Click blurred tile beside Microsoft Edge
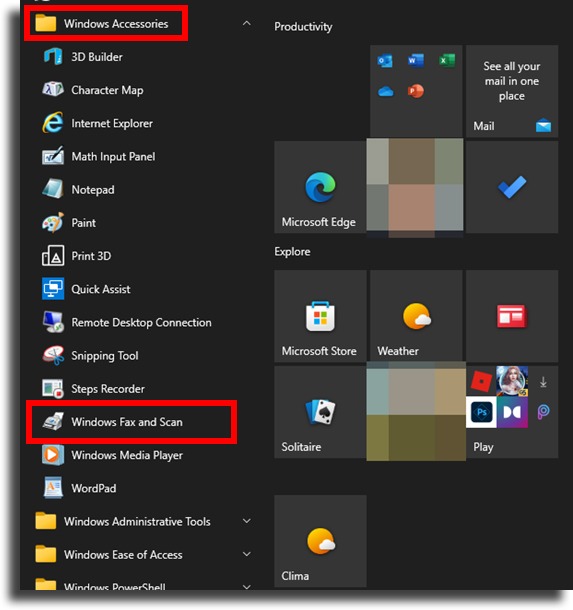Viewport: 573px width, 610px height. [x=415, y=187]
